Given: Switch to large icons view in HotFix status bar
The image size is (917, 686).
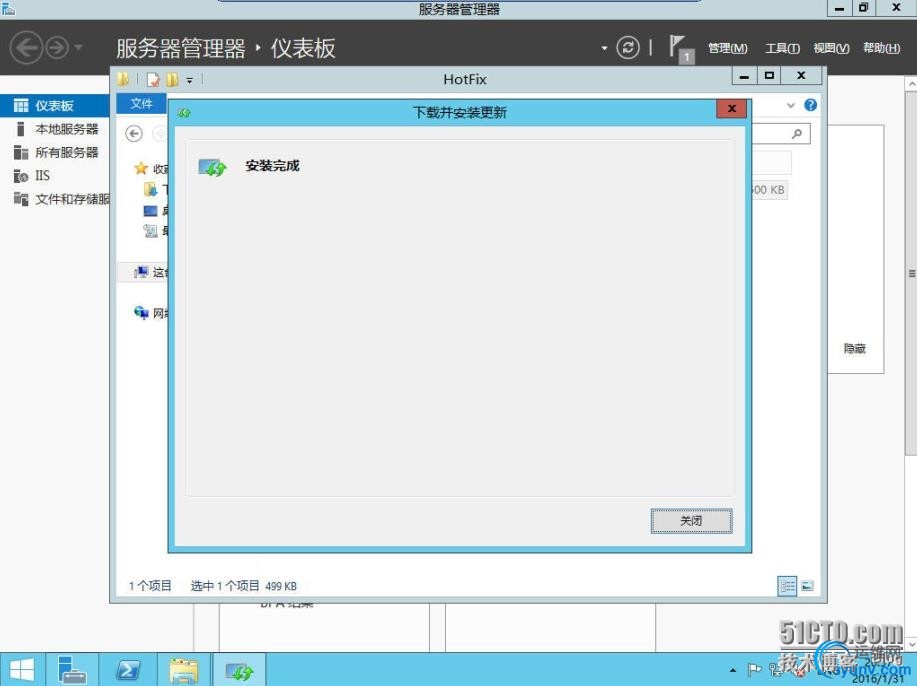Looking at the screenshot, I should click(x=808, y=585).
